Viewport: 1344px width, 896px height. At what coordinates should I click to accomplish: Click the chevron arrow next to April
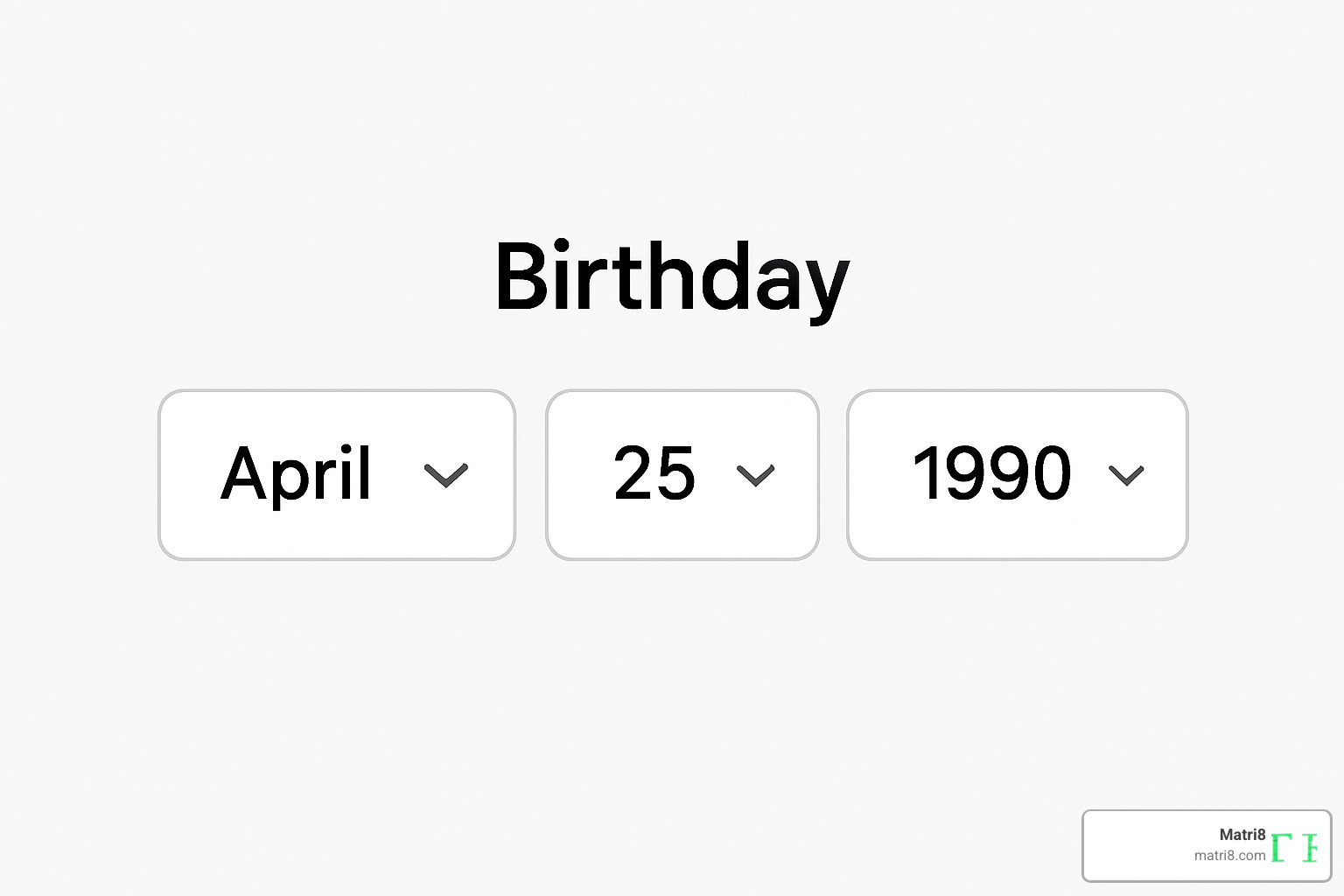448,475
